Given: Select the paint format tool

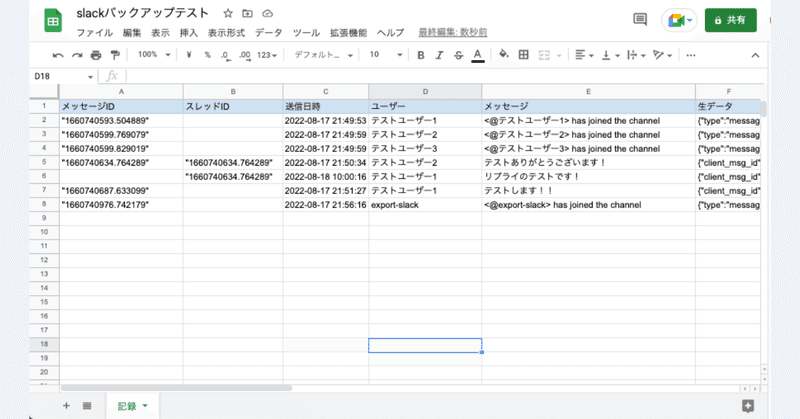Looking at the screenshot, I should (x=115, y=55).
